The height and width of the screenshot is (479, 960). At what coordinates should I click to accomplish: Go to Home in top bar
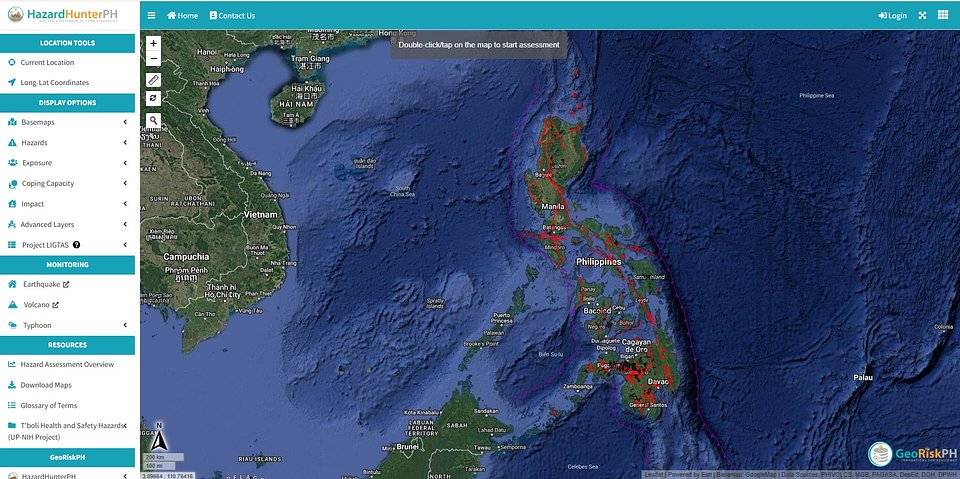(x=182, y=16)
